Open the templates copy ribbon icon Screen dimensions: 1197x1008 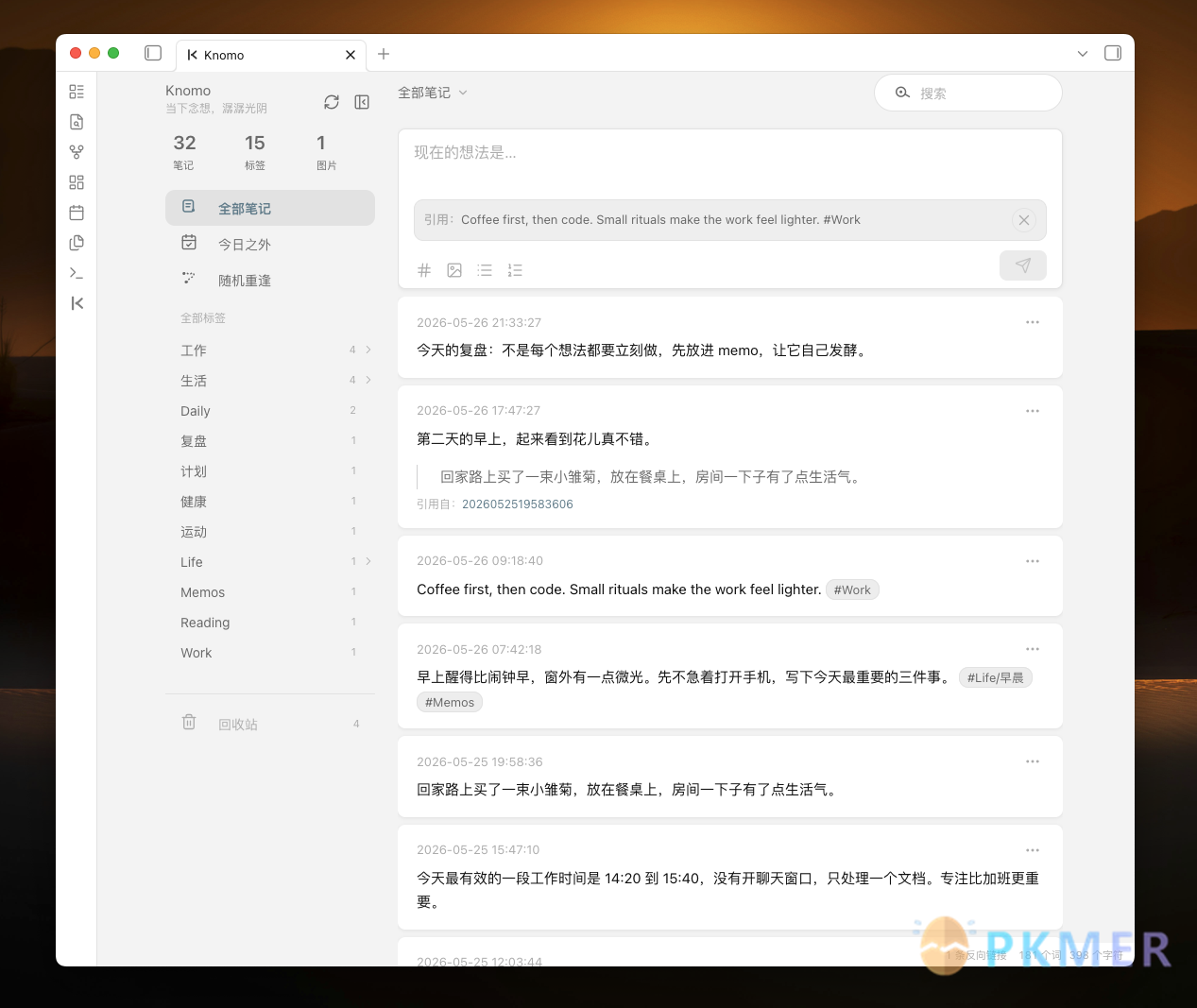coord(77,243)
